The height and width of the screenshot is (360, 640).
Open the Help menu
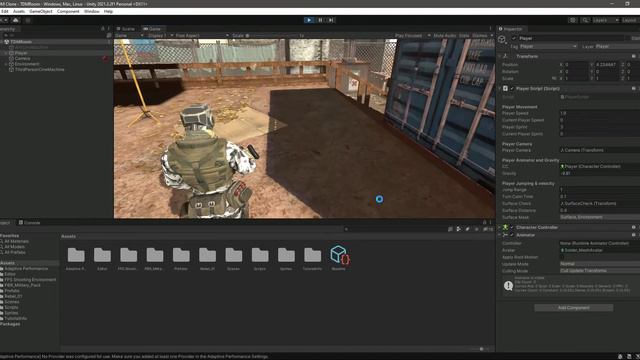point(108,11)
